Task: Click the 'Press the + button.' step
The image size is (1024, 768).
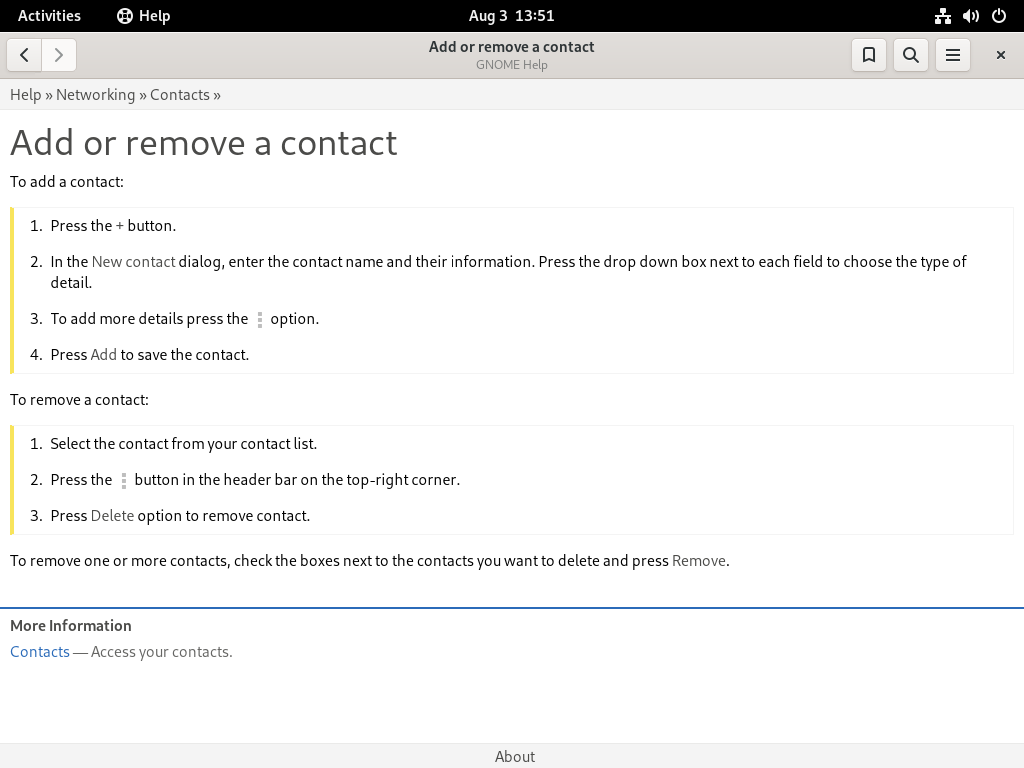Action: coord(113,225)
